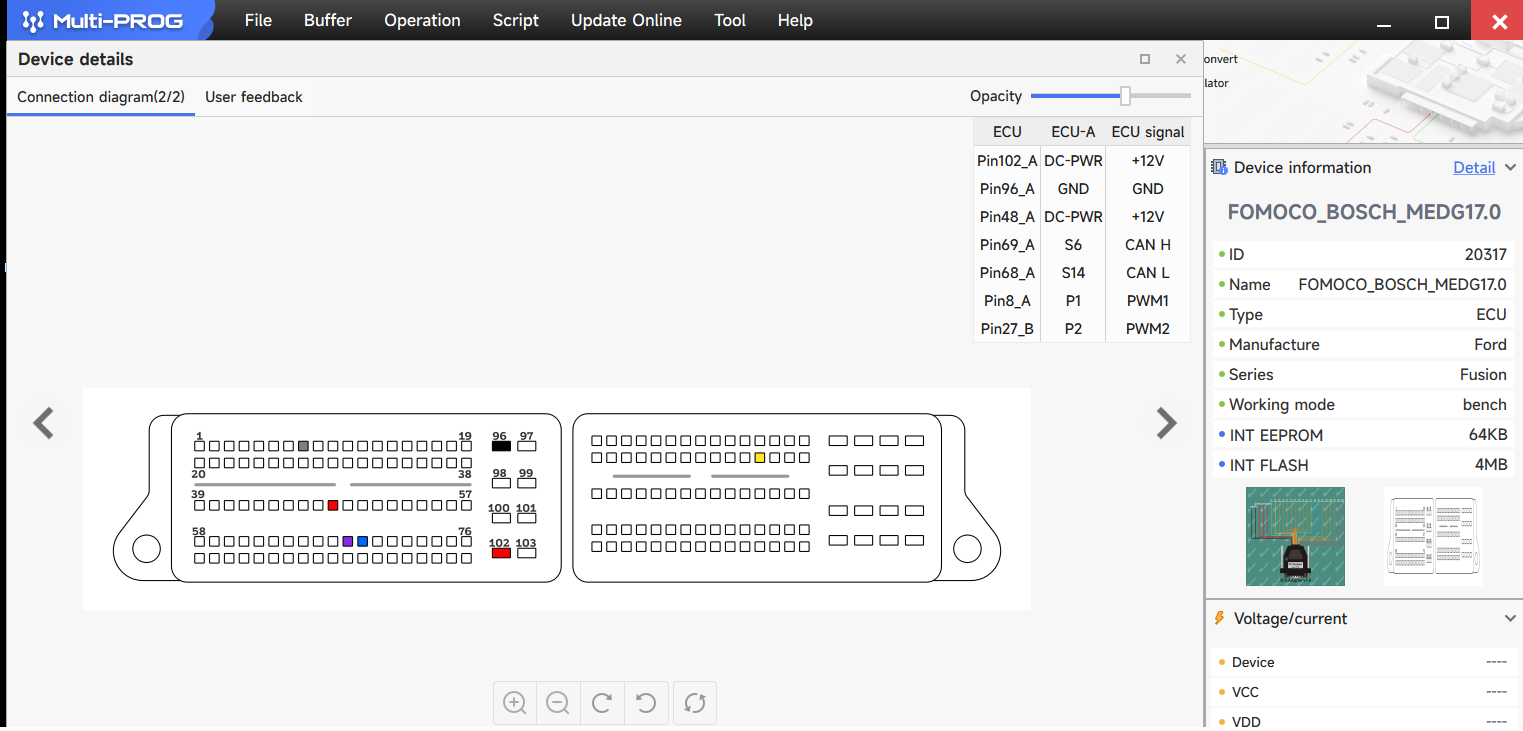Viewport: 1523px width, 731px height.
Task: Click the Multi-PROG logo
Action: 104,20
